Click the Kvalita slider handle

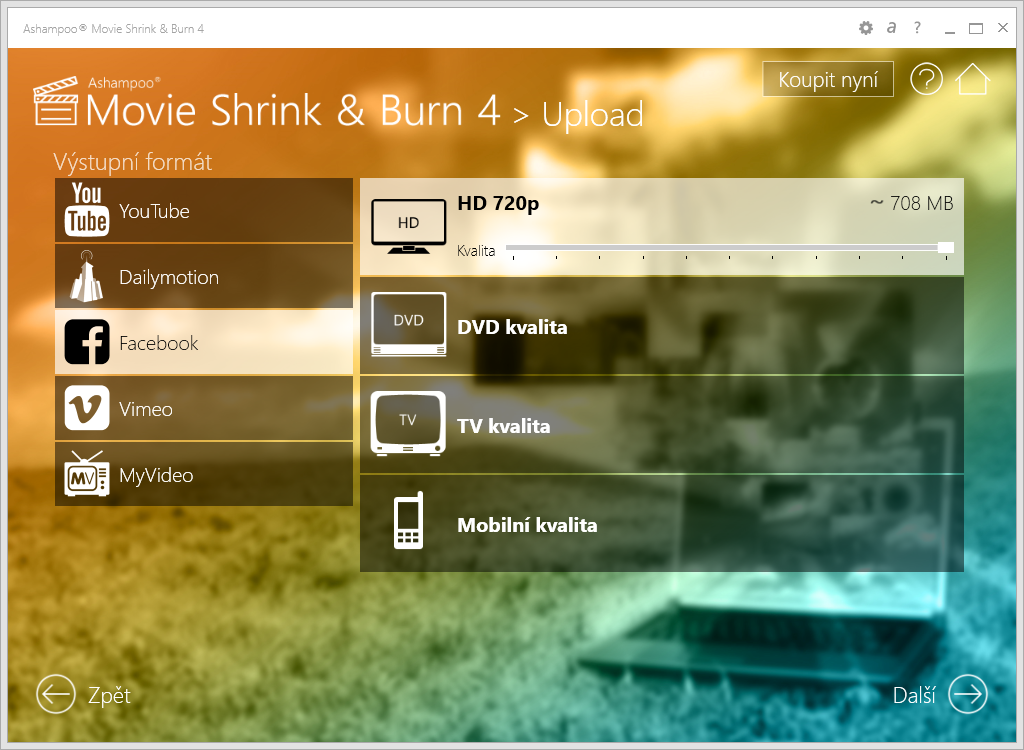946,248
